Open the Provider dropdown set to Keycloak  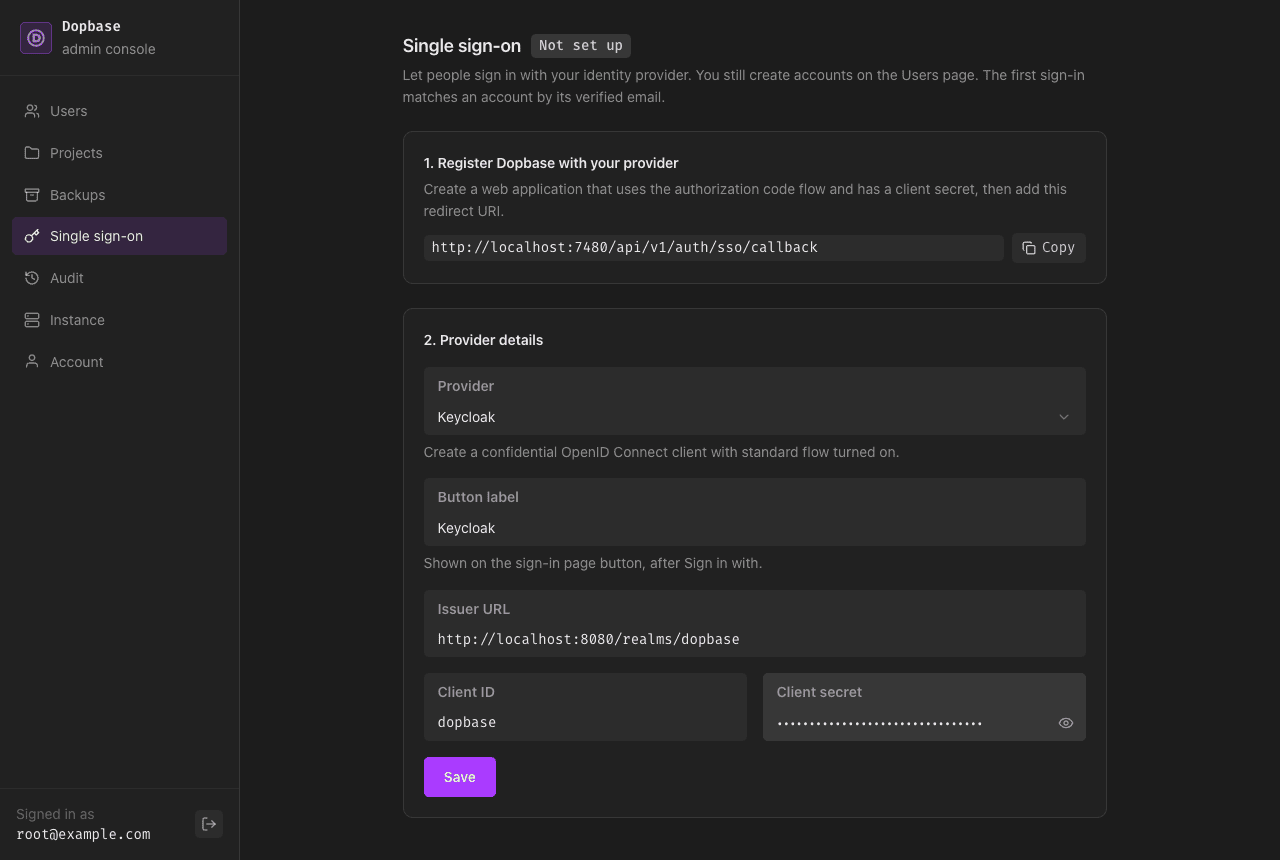[755, 401]
